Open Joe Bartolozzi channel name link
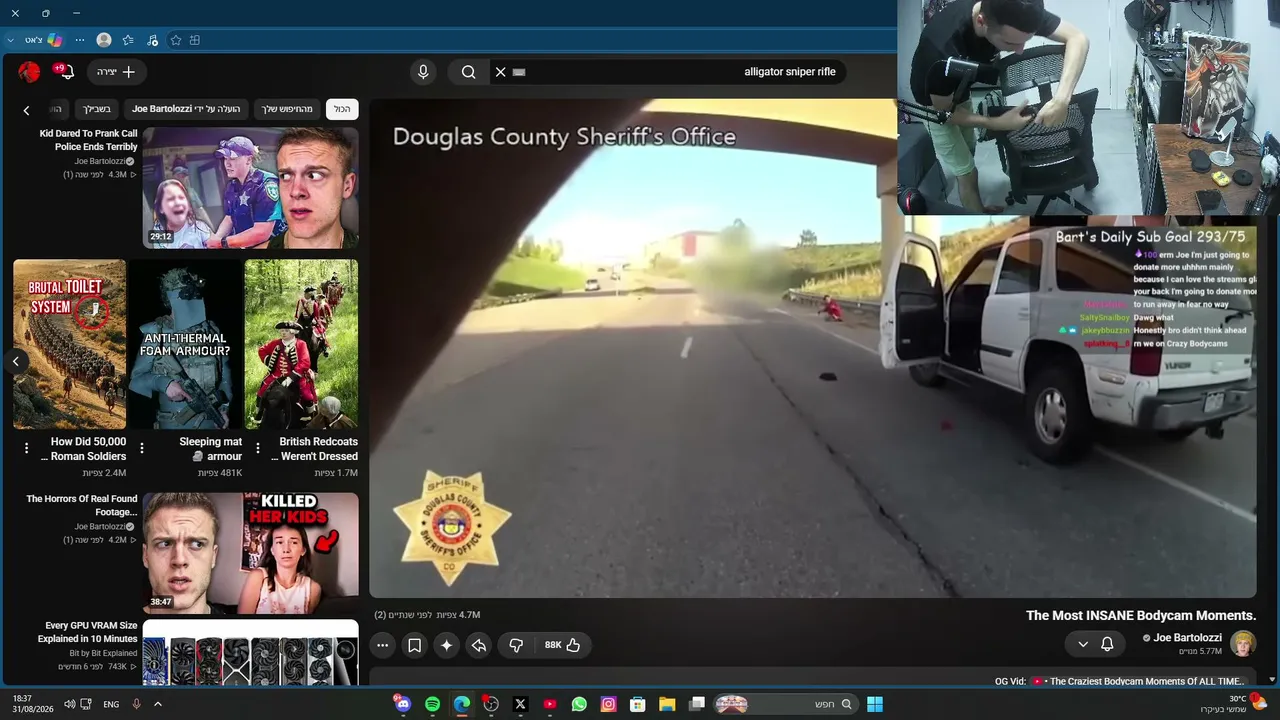The height and width of the screenshot is (720, 1280). [1188, 638]
